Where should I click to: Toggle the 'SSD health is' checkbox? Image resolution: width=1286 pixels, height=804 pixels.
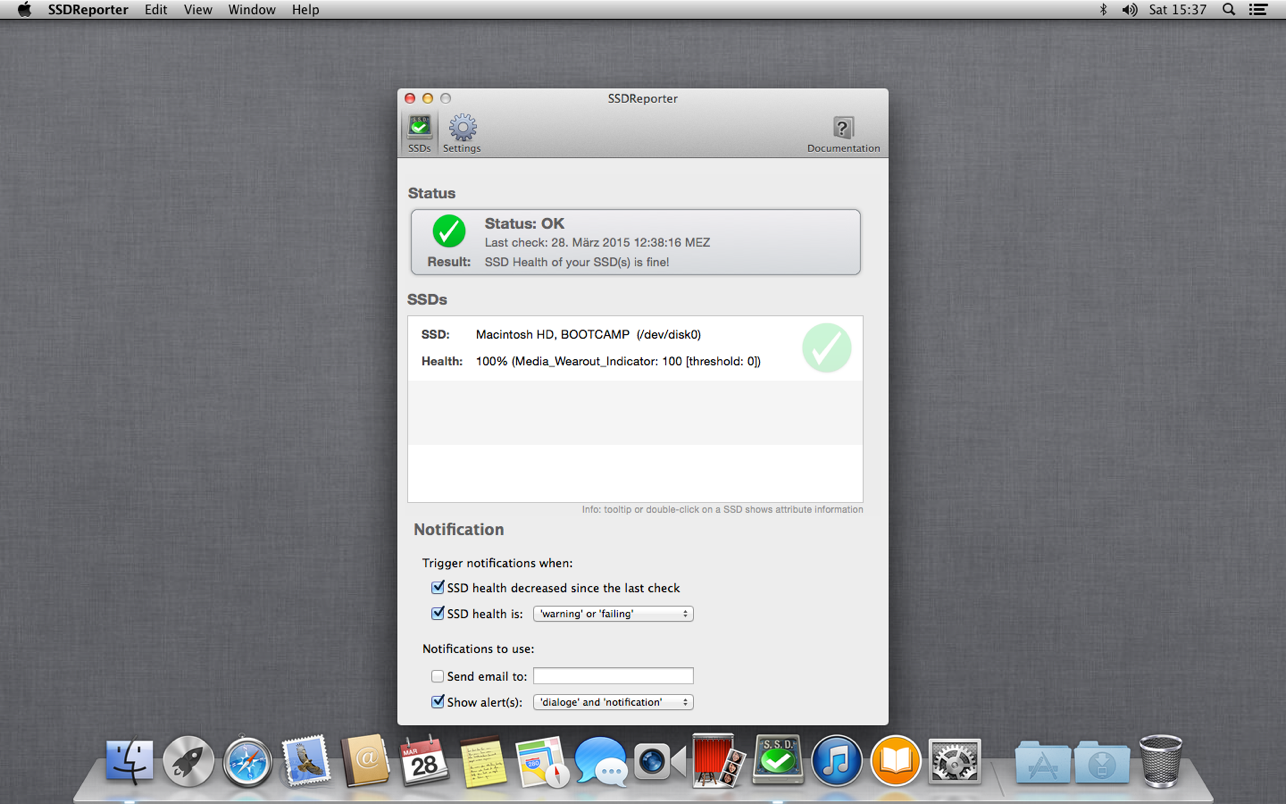click(437, 614)
